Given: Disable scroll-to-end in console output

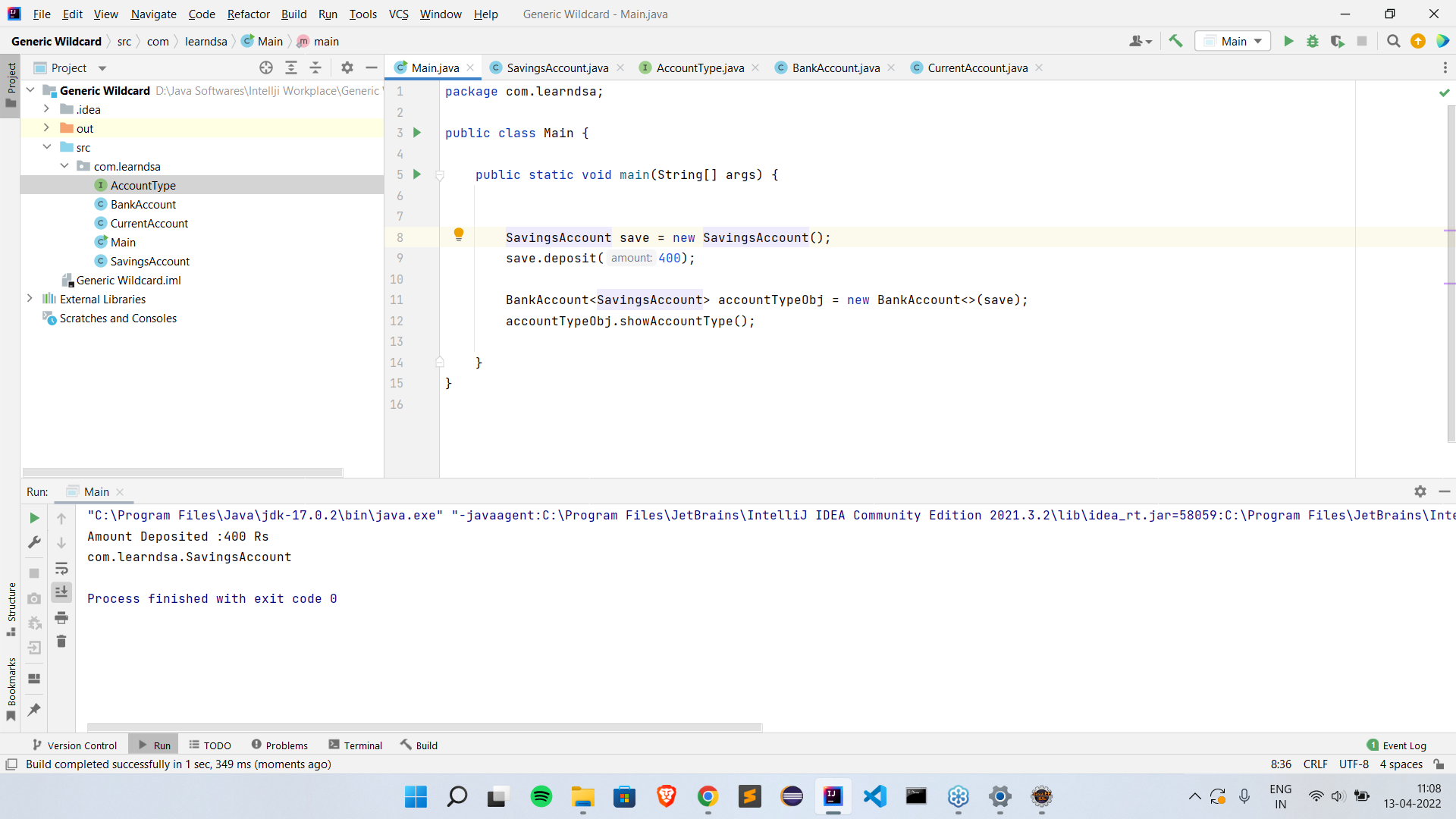Looking at the screenshot, I should (61, 592).
